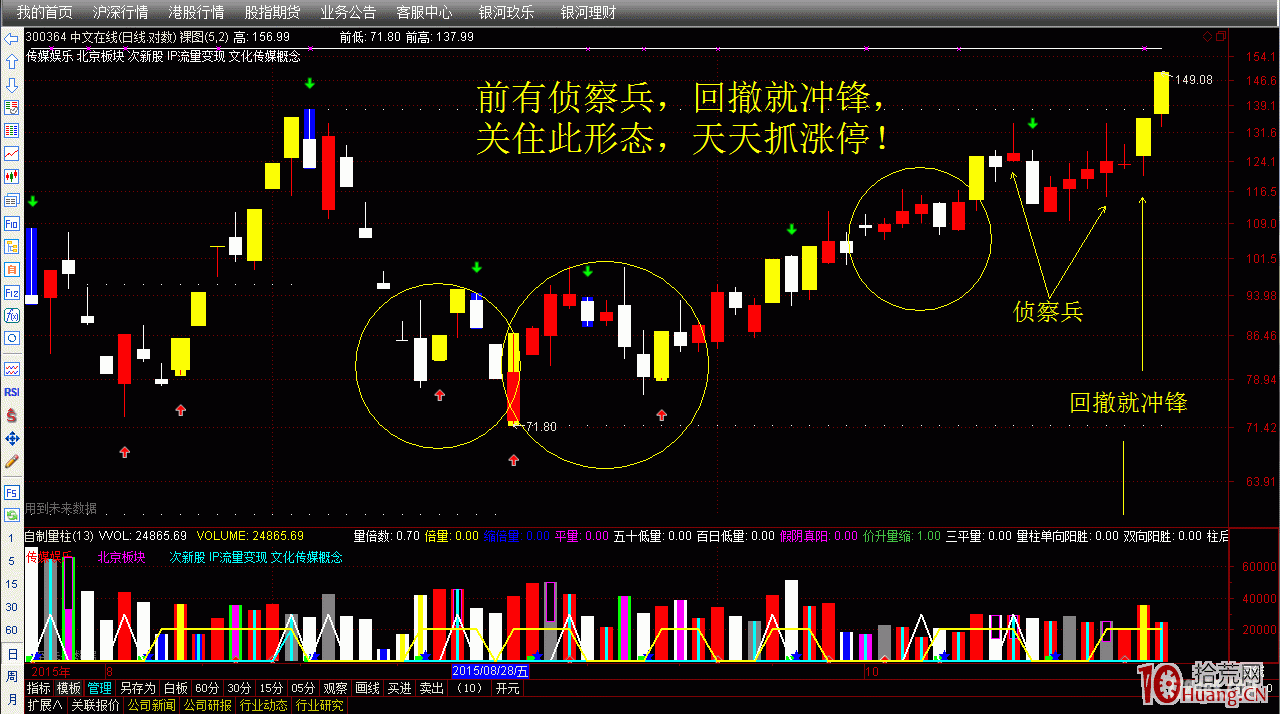Select the time-share line chart icon
The height and width of the screenshot is (714, 1280).
(x=12, y=153)
